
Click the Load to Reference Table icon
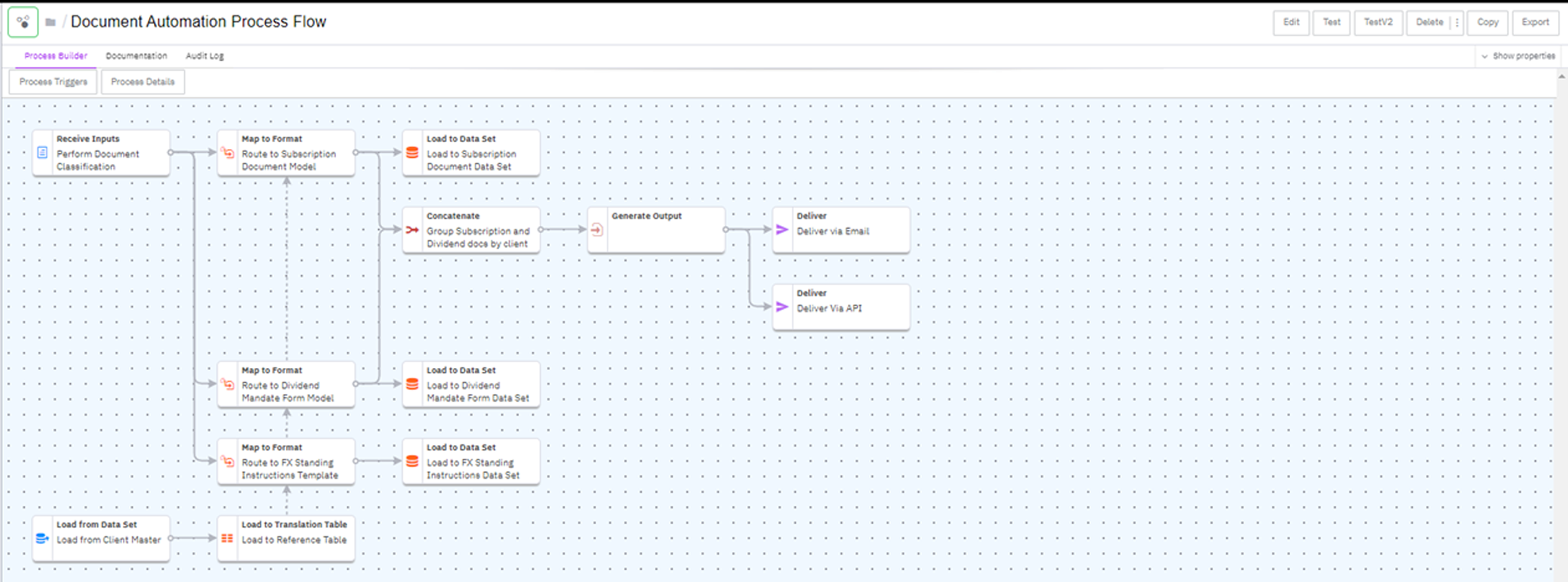(x=228, y=539)
